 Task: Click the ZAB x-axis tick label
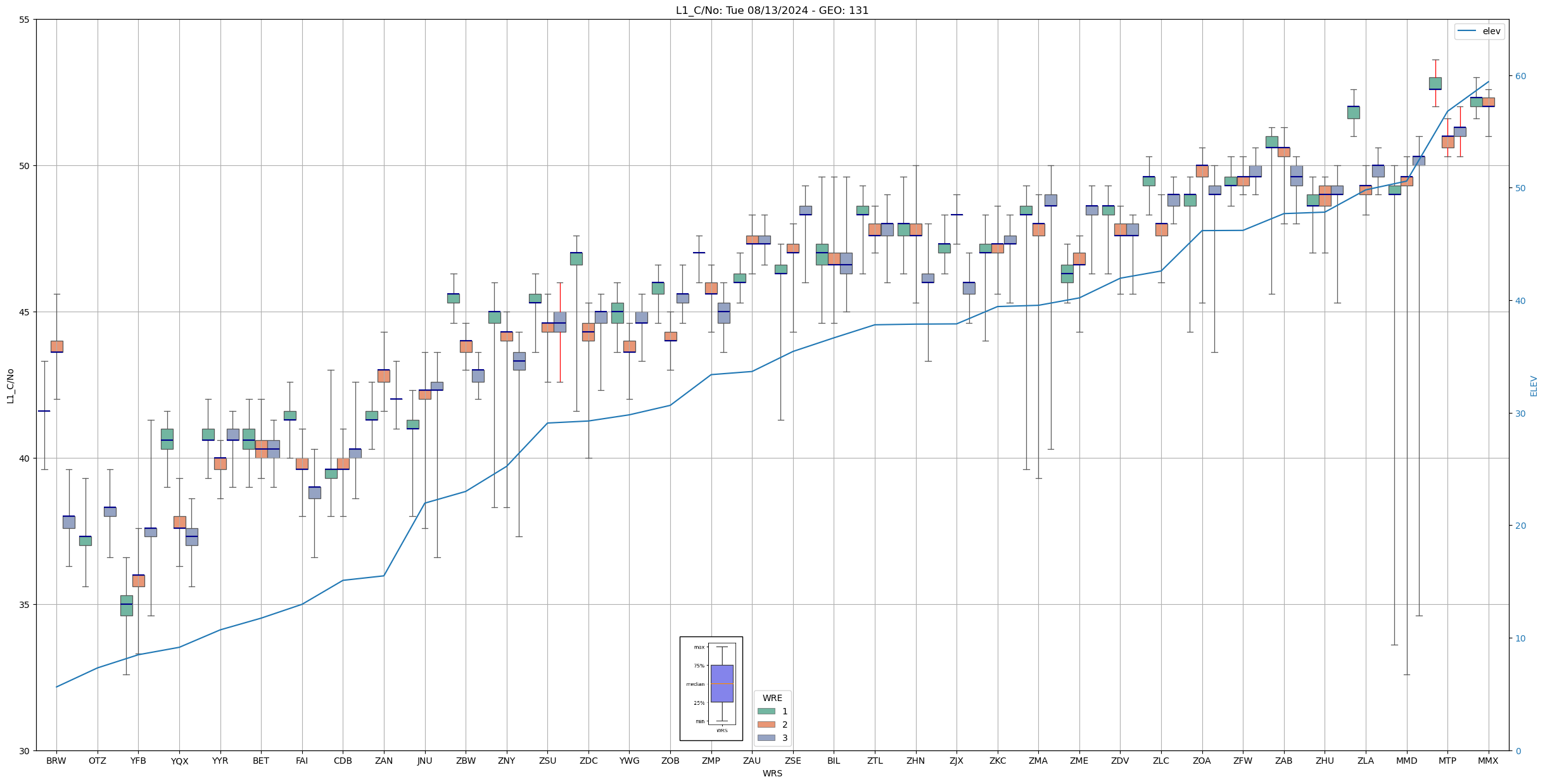point(1283,761)
